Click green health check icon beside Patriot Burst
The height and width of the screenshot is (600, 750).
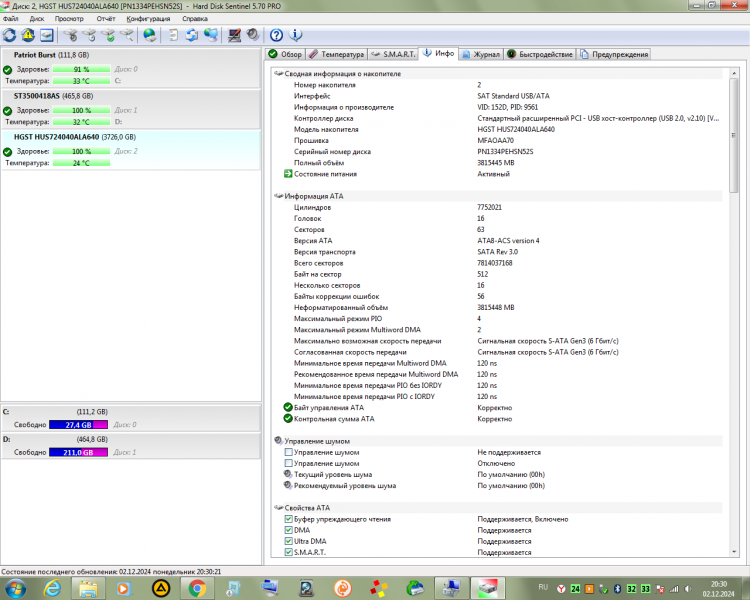pyautogui.click(x=8, y=69)
